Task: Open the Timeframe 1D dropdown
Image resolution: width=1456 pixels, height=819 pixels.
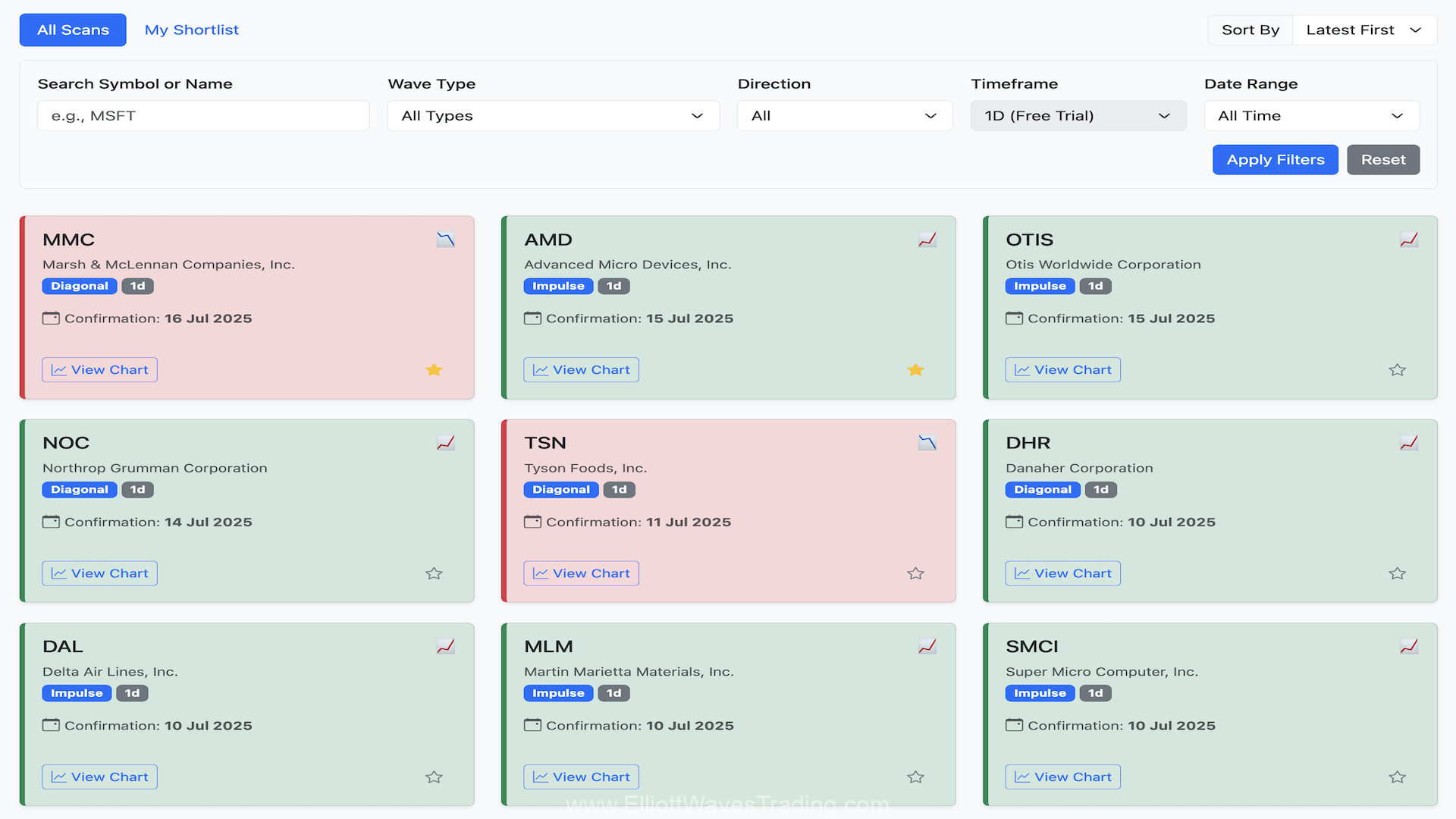Action: pyautogui.click(x=1078, y=116)
